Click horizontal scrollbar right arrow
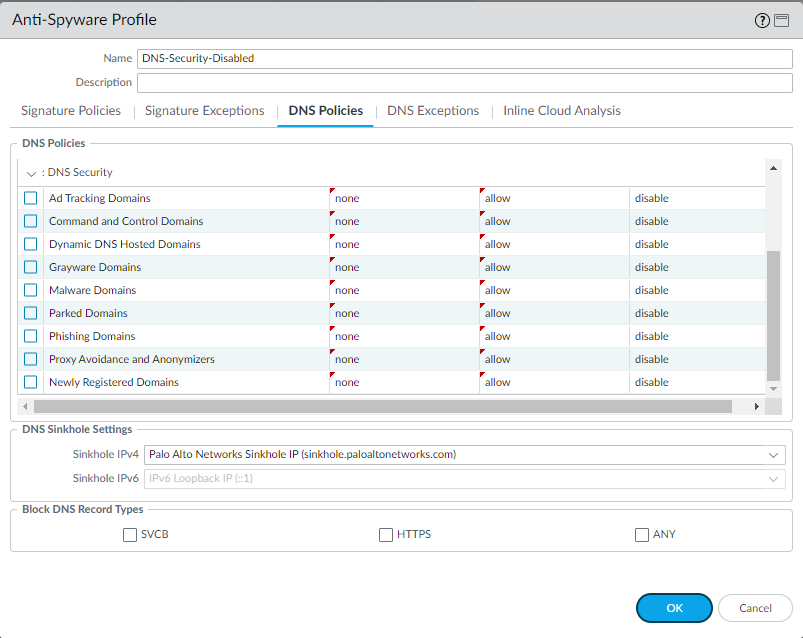 (756, 407)
